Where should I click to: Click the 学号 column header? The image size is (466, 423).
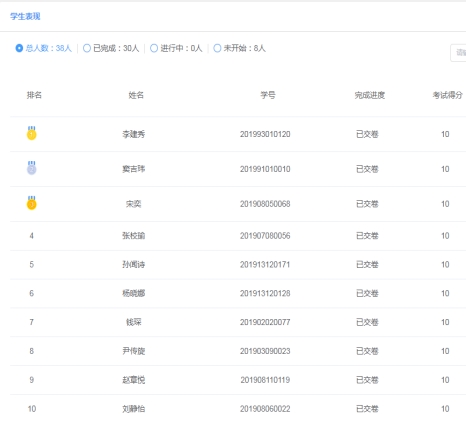(x=268, y=95)
